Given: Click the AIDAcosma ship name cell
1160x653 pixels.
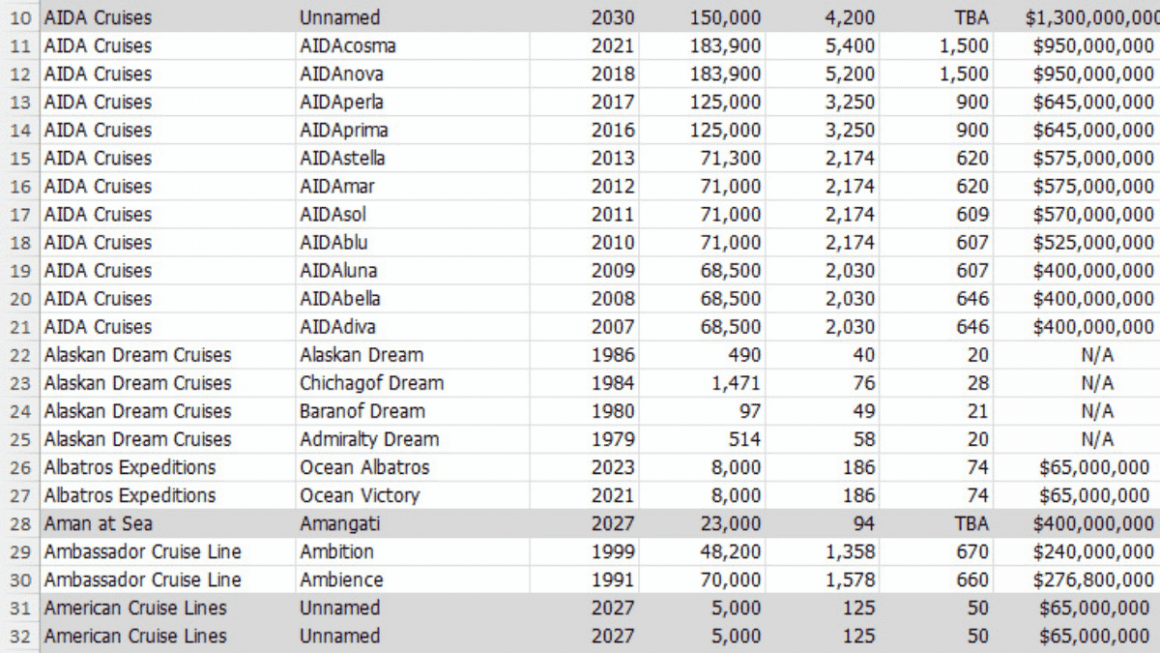Looking at the screenshot, I should pyautogui.click(x=412, y=46).
